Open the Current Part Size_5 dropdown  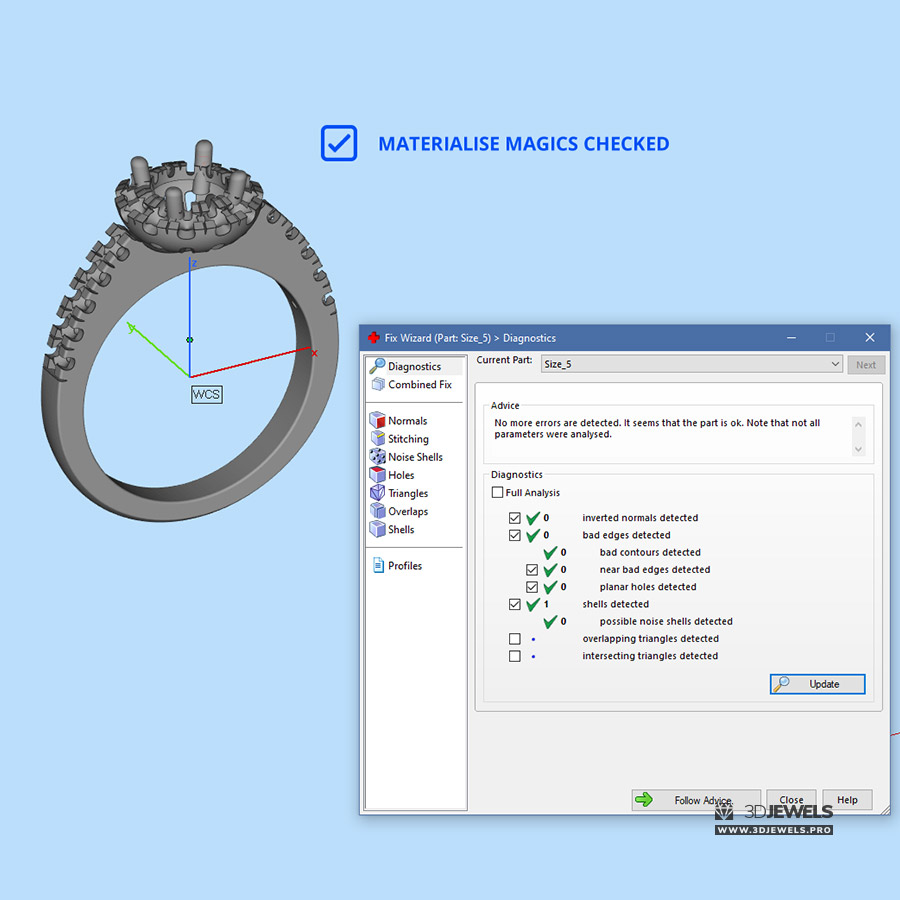pos(692,364)
